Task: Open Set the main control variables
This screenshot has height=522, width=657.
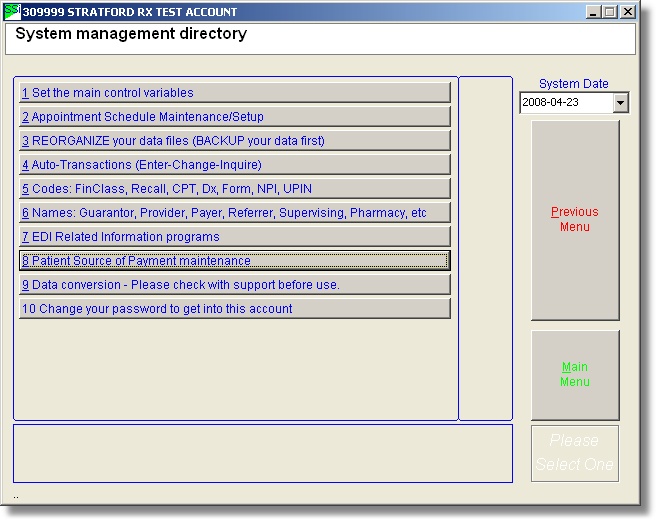Action: [235, 93]
